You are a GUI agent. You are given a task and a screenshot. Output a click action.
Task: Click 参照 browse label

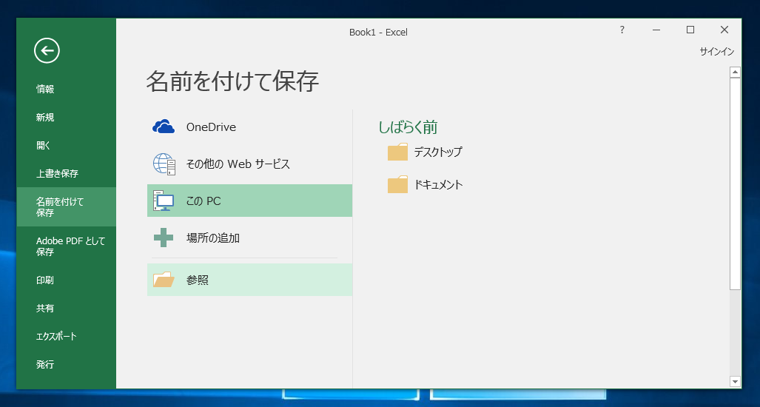coord(197,280)
